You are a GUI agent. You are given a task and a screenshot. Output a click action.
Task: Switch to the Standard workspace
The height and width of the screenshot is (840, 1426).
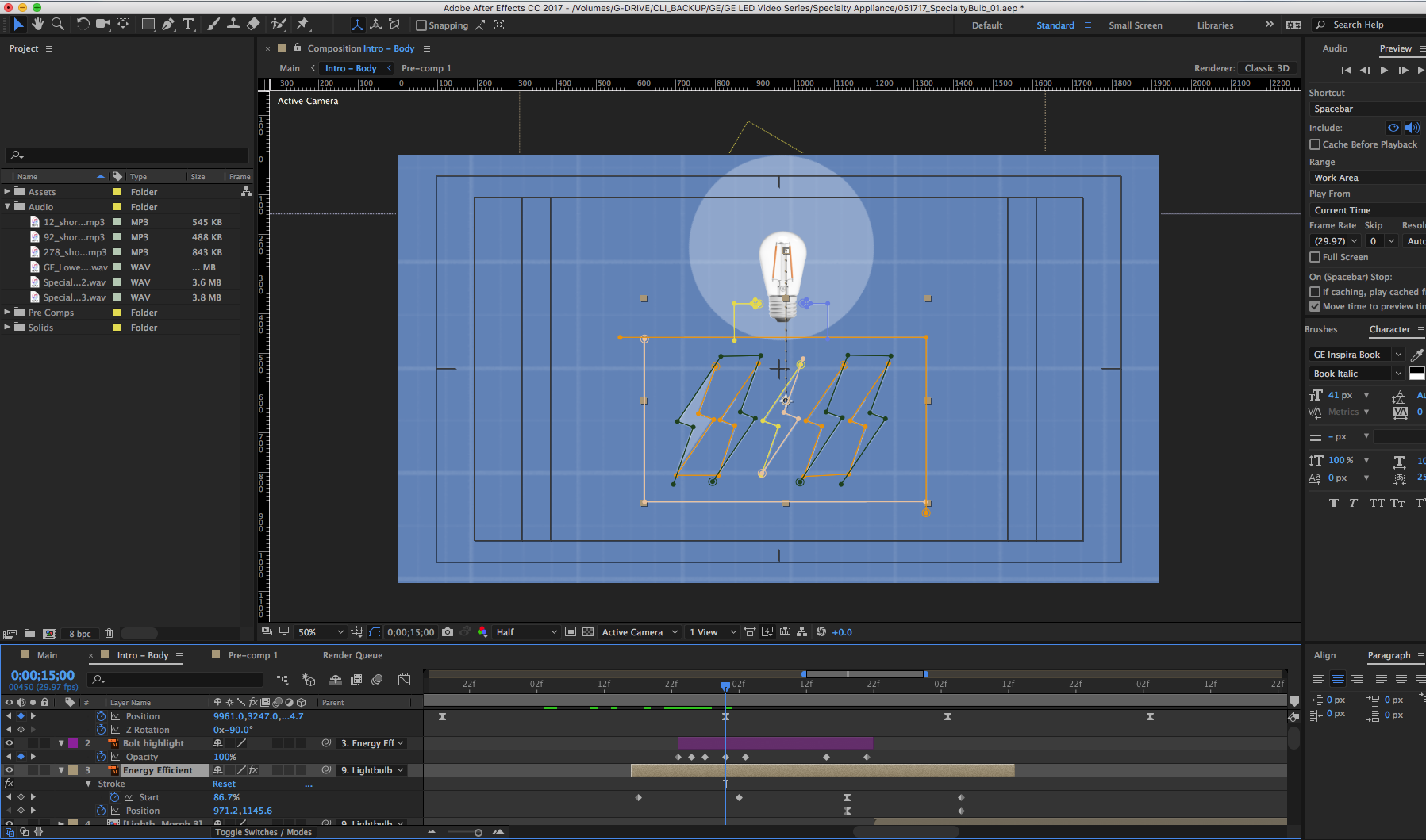pyautogui.click(x=1055, y=25)
